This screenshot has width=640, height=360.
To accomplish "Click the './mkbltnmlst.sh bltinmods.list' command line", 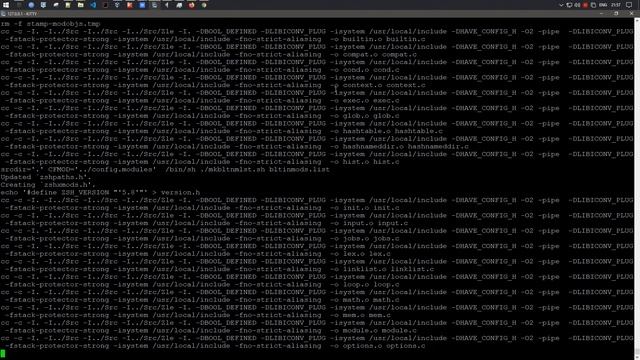I will (x=165, y=169).
